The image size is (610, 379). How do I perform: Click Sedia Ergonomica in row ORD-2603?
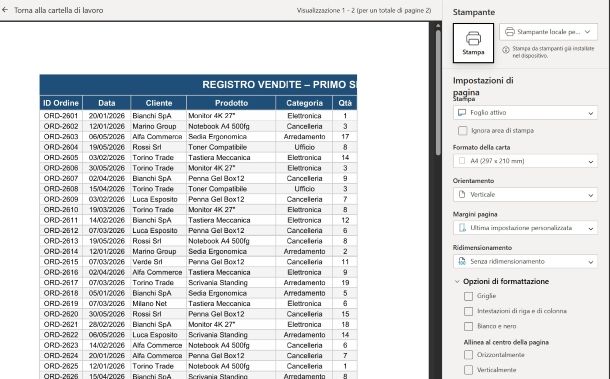[217, 137]
